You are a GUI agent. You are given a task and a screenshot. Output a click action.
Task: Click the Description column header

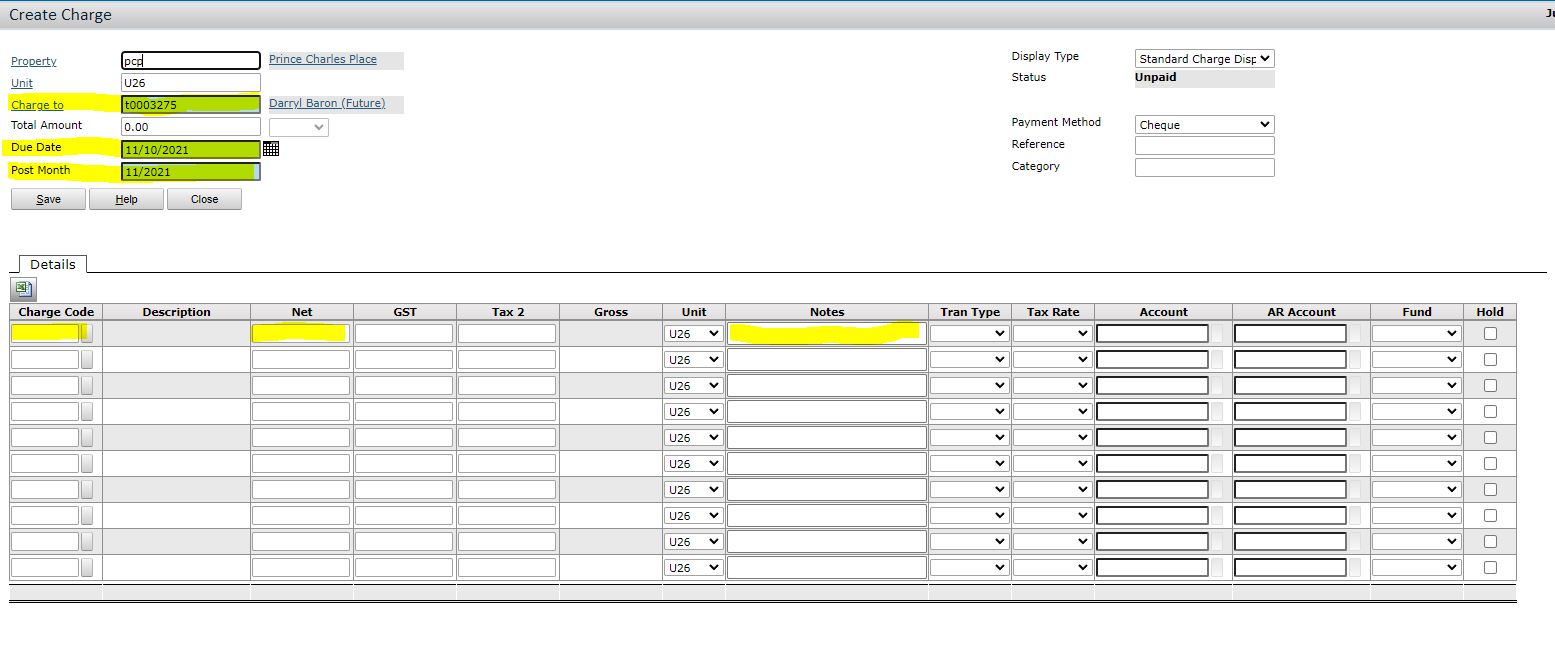coord(177,312)
